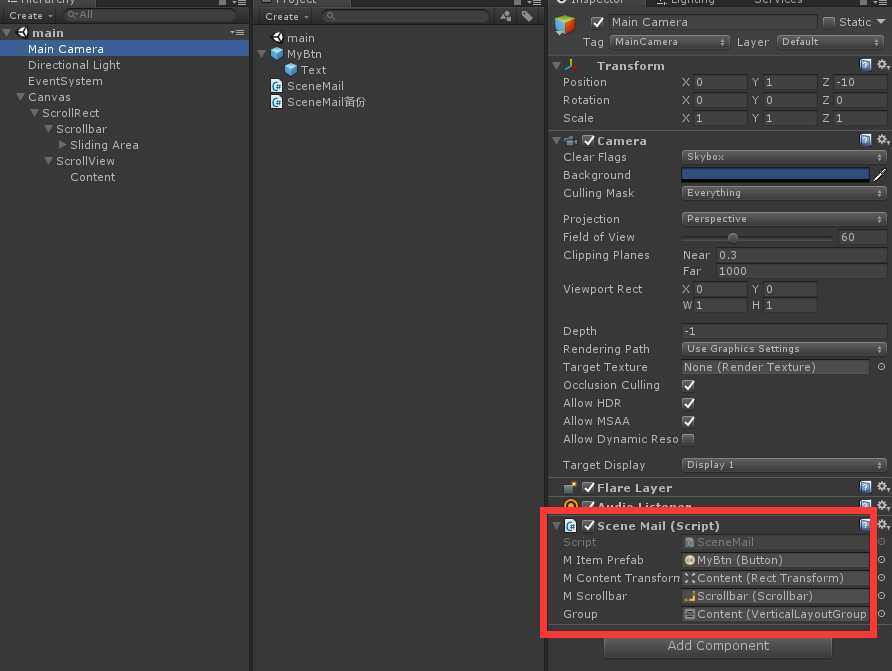Click Scrollbar (Scrollbar) reference field
The image size is (892, 671).
coord(775,596)
